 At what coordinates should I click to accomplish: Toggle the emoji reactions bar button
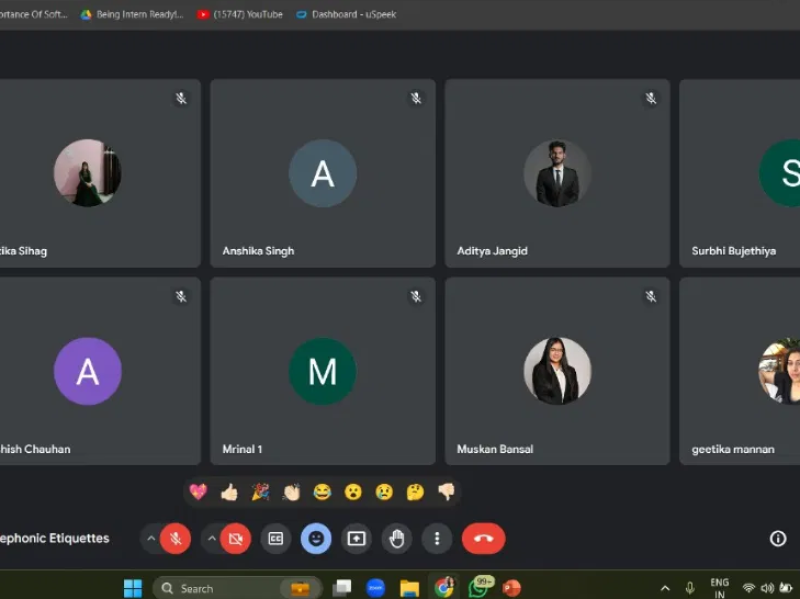pyautogui.click(x=316, y=538)
